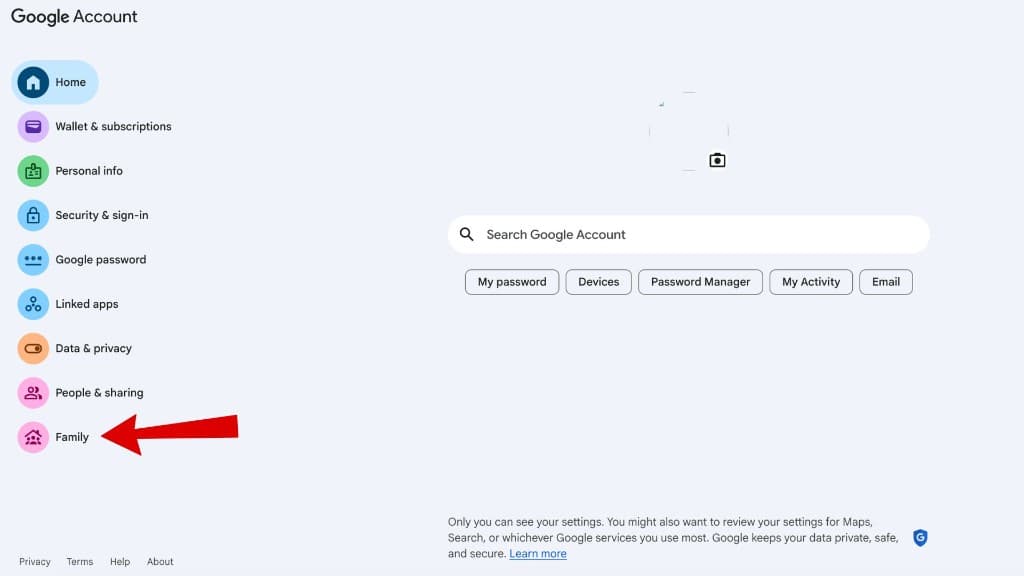Open Wallet & subscriptions section
This screenshot has width=1024, height=576.
click(114, 127)
